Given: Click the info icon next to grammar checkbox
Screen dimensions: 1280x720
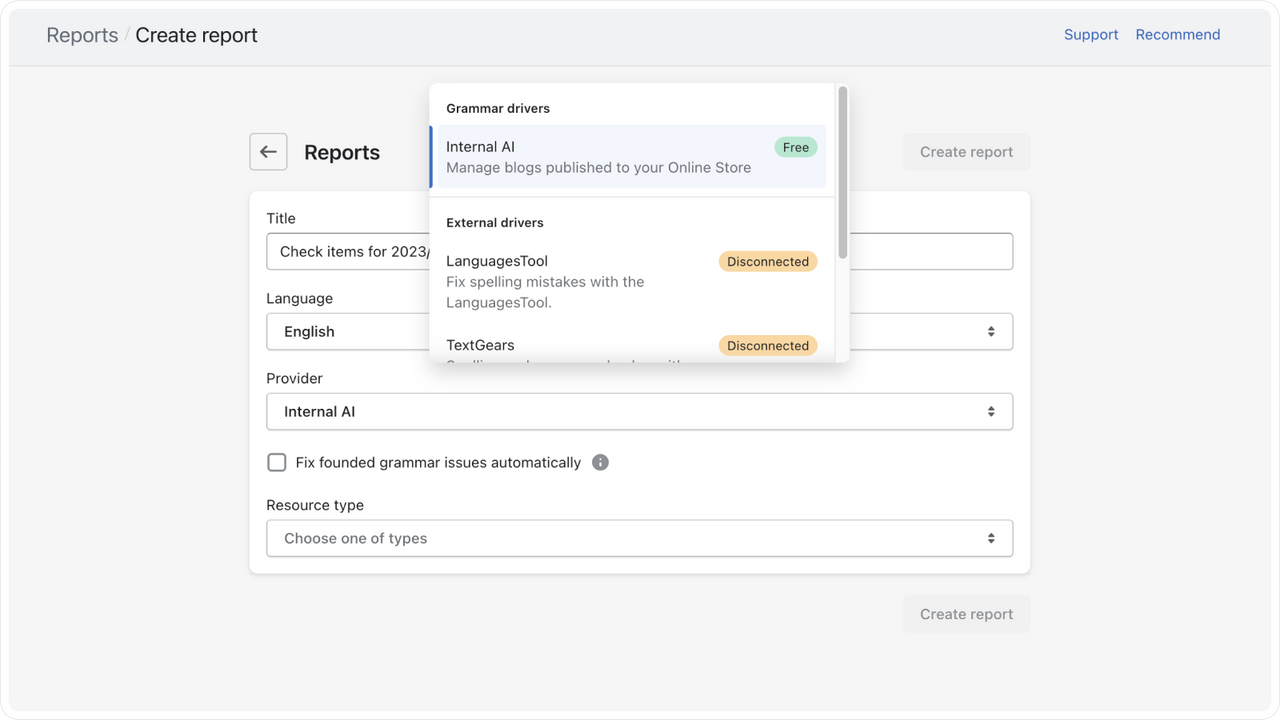Looking at the screenshot, I should point(600,462).
